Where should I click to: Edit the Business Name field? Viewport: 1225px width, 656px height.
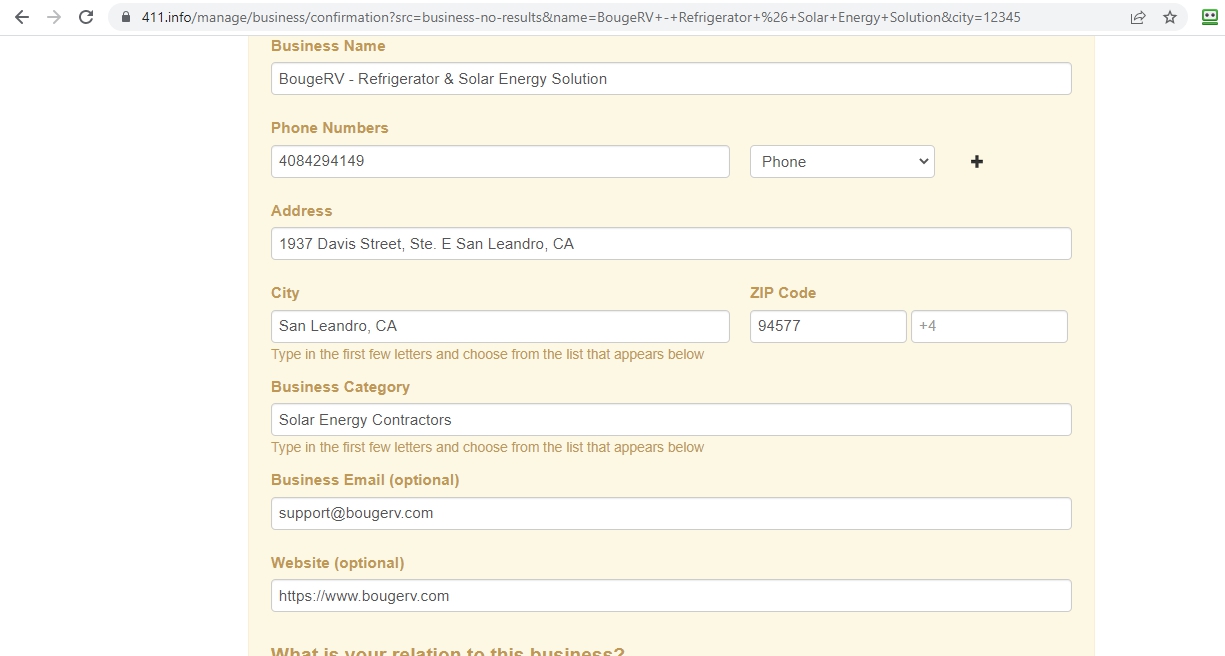click(671, 79)
